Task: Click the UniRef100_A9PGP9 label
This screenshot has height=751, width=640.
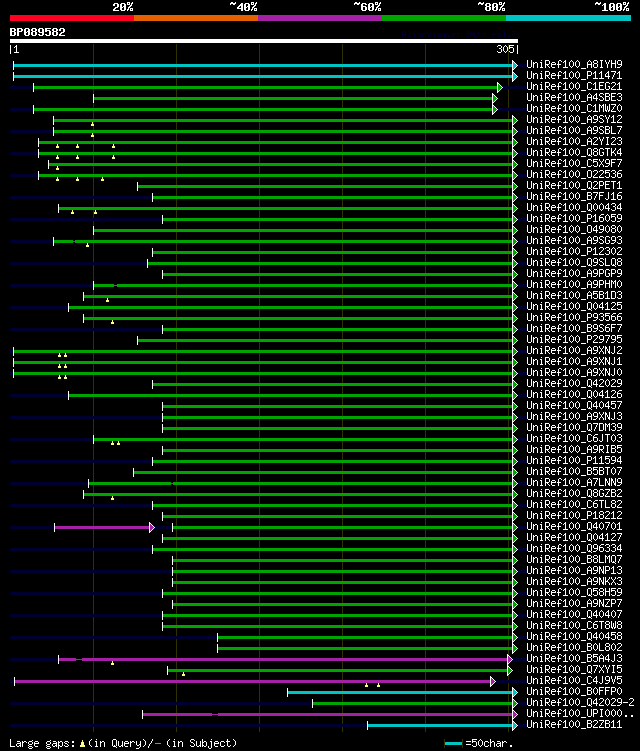Action: (x=574, y=273)
